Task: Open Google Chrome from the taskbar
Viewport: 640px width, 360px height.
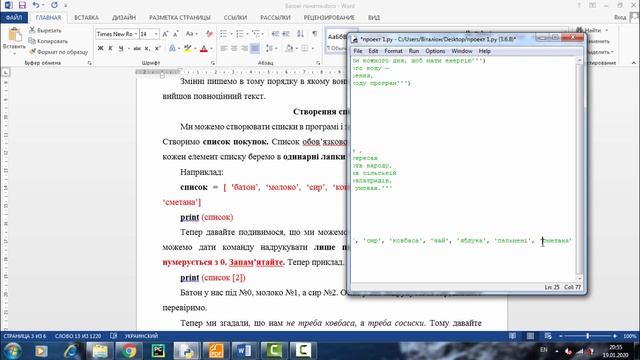Action: click(x=129, y=351)
